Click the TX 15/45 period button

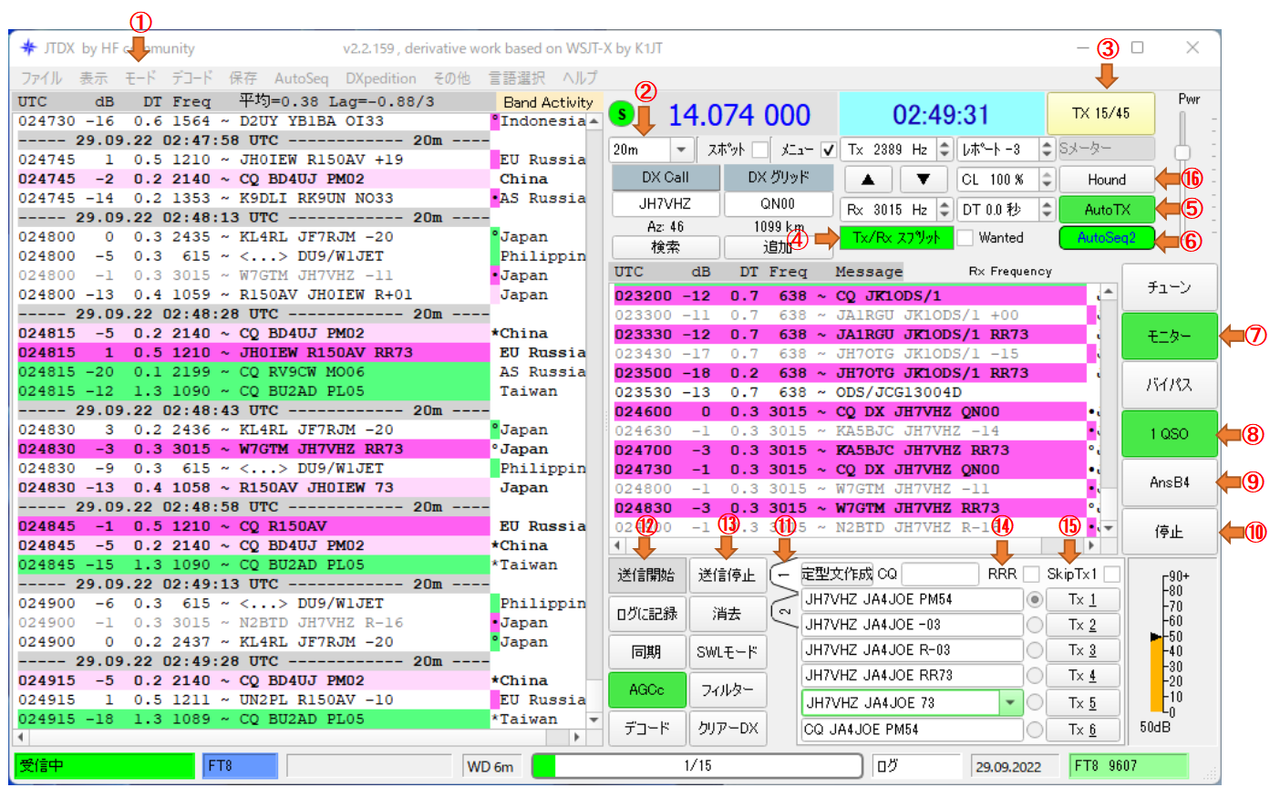pos(1100,114)
